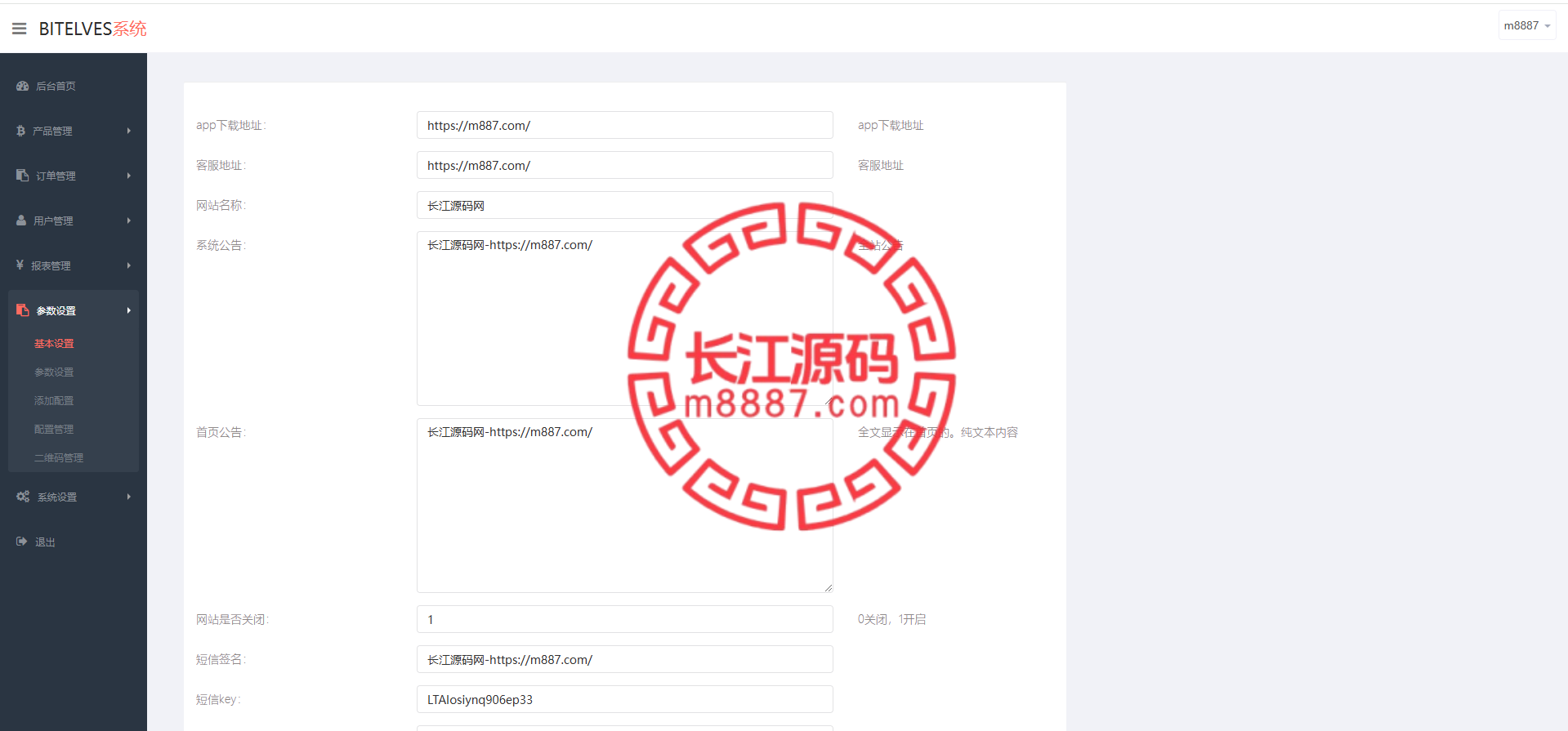1568x731 pixels.
Task: Click the 用户管理 menu label
Action: pos(53,221)
